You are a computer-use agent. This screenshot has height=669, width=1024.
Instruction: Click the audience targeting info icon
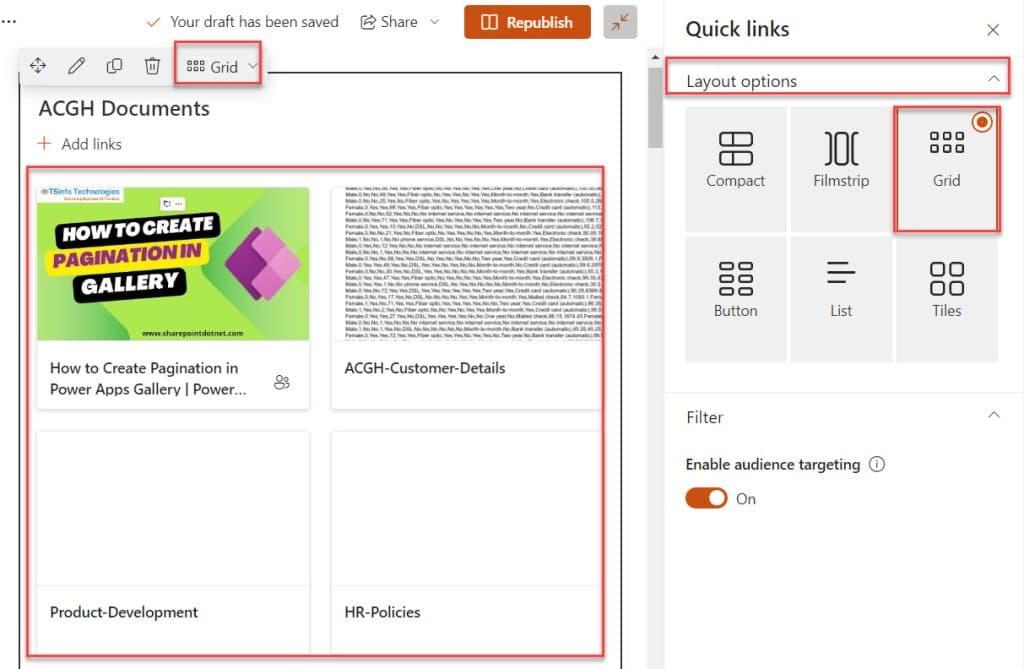[876, 464]
